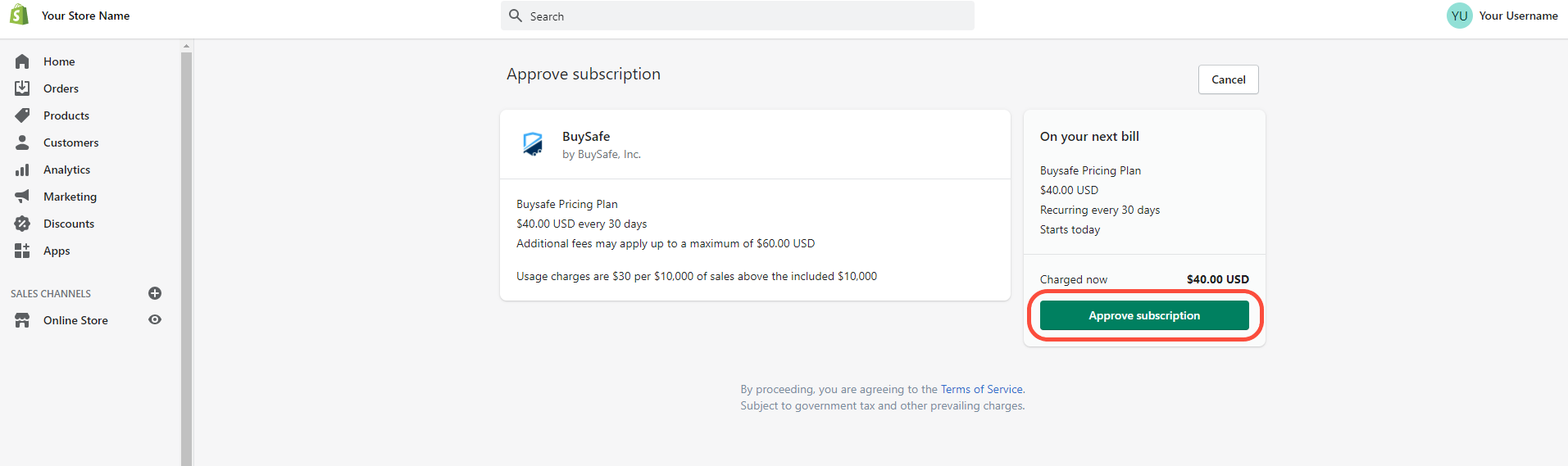Click the BuySafe shield app logo
Image resolution: width=1568 pixels, height=466 pixels.
[533, 144]
